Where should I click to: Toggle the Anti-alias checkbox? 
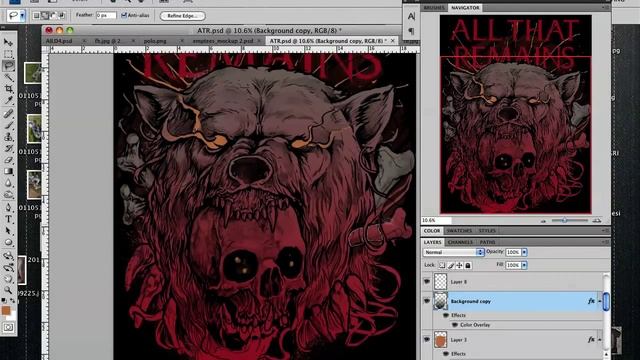(x=124, y=16)
